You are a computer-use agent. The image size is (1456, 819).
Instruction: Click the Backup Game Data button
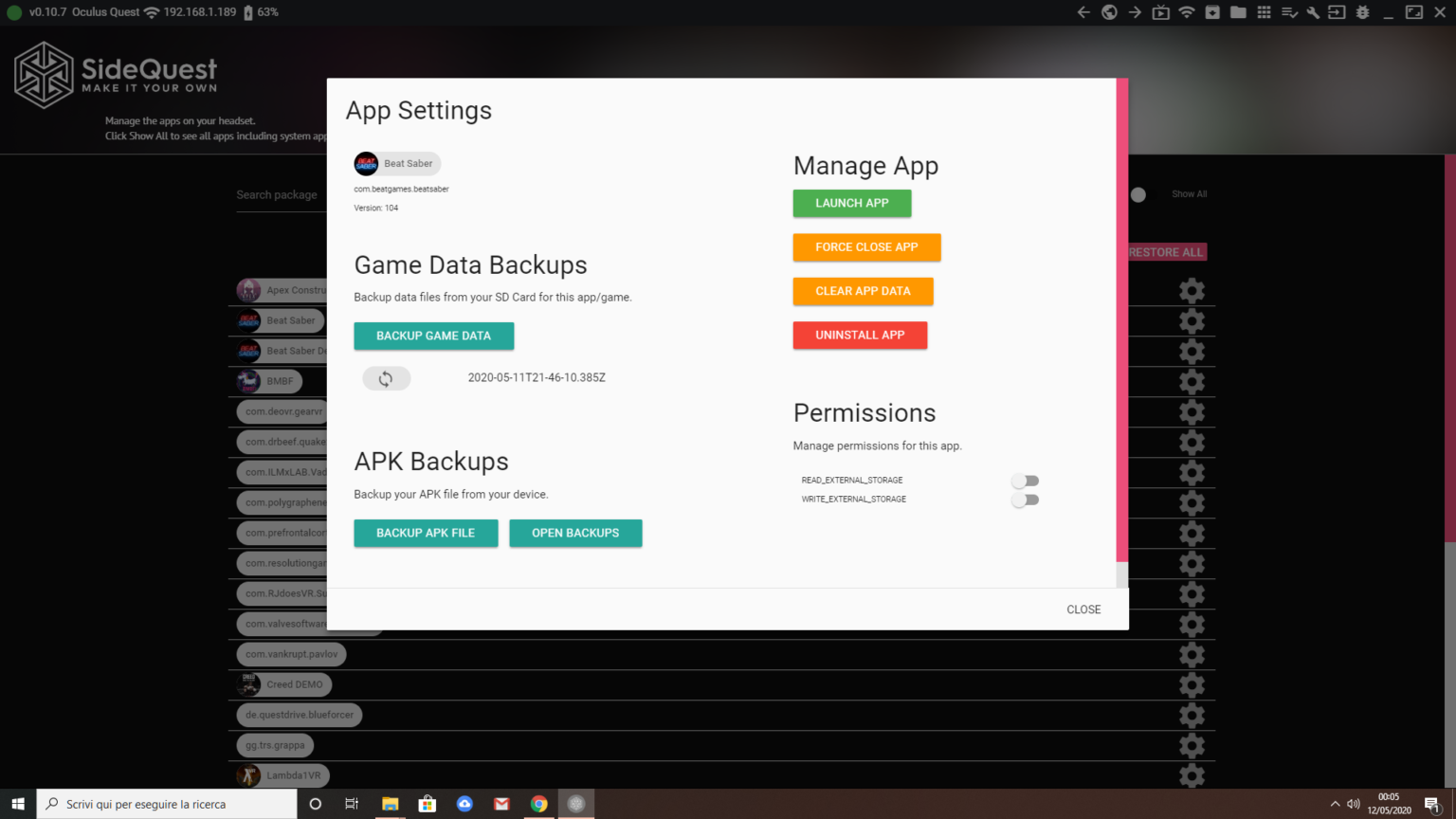(x=433, y=336)
